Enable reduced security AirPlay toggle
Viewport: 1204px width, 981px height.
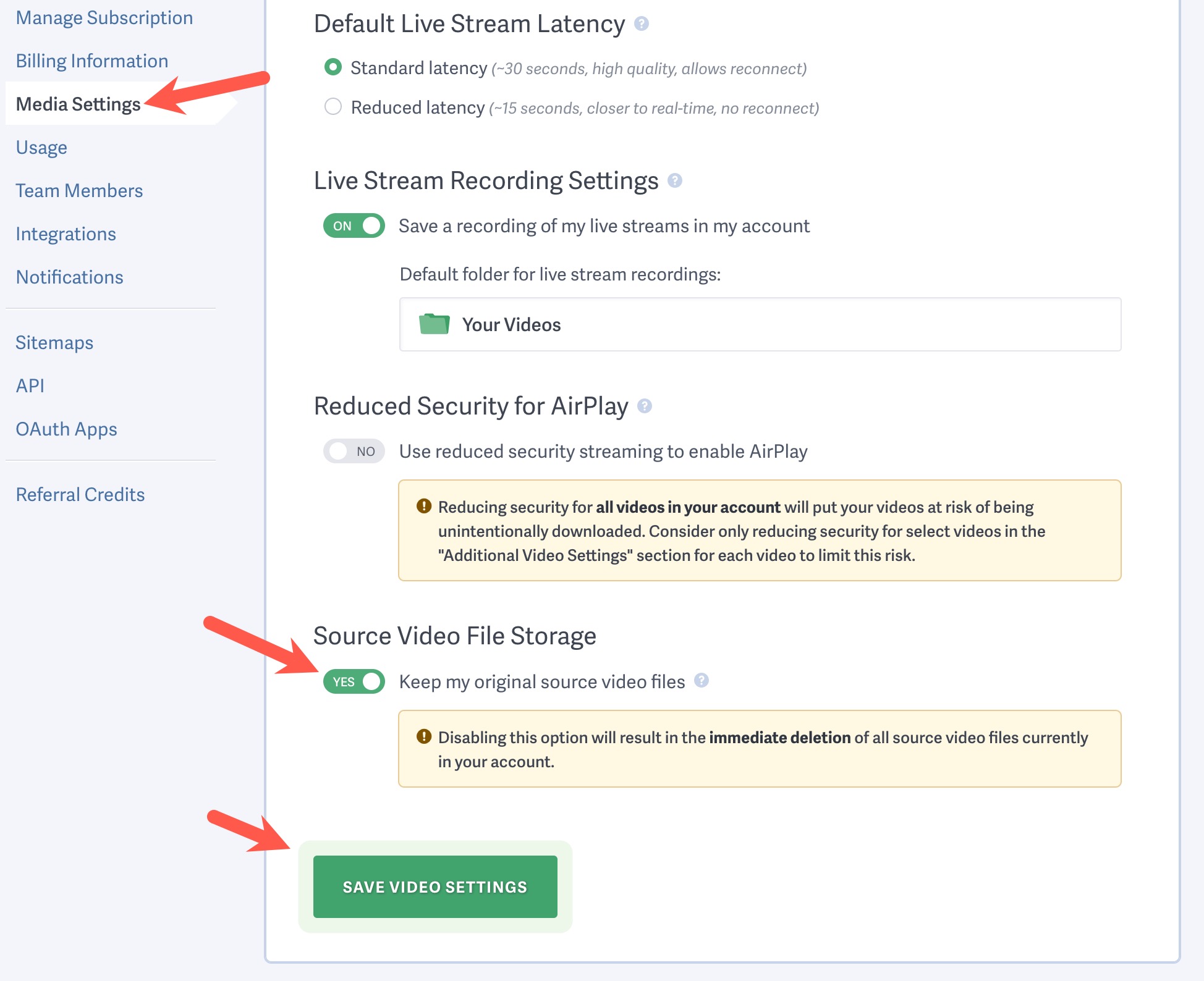tap(354, 452)
